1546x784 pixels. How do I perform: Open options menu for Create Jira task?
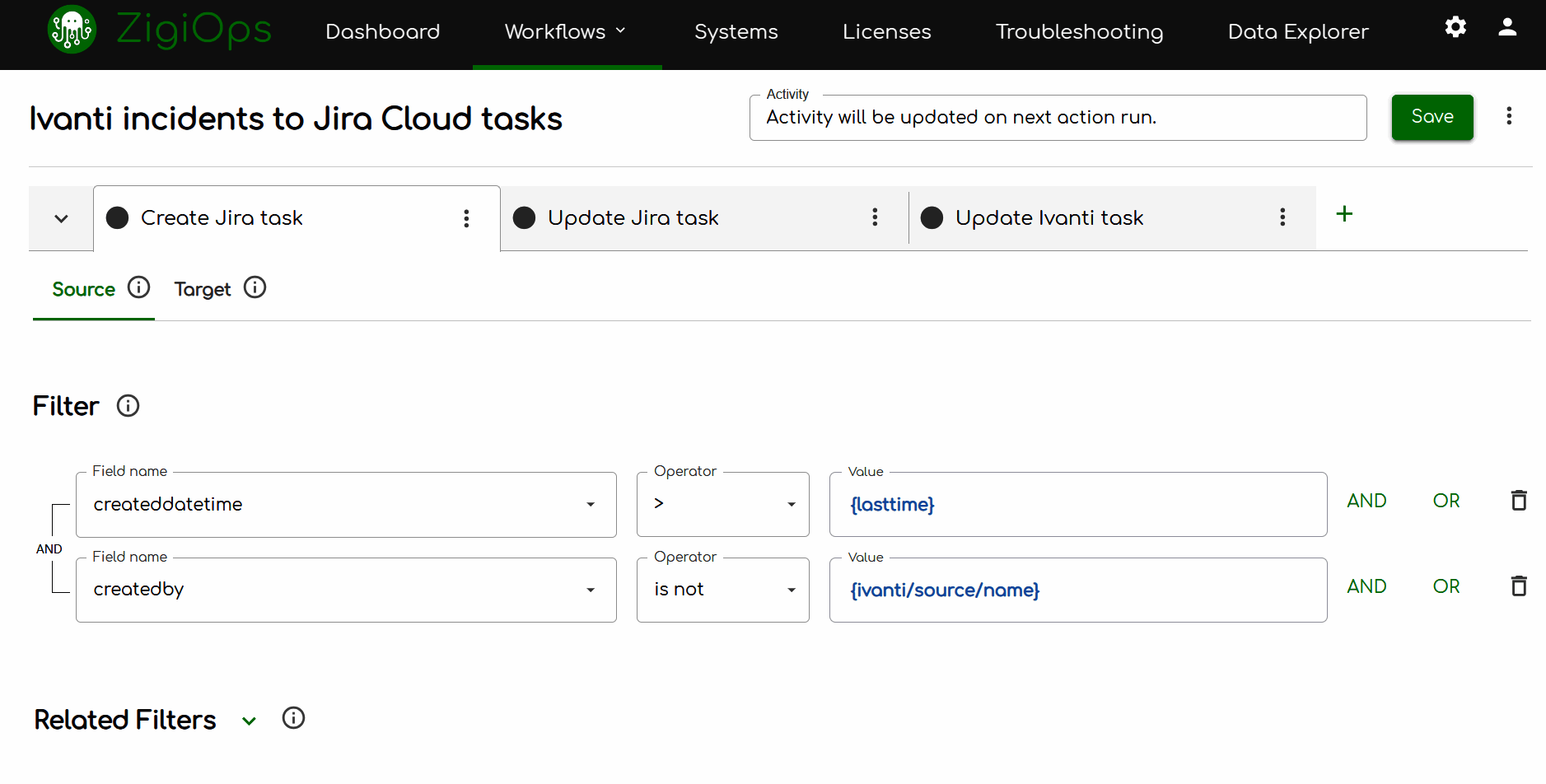coord(466,218)
